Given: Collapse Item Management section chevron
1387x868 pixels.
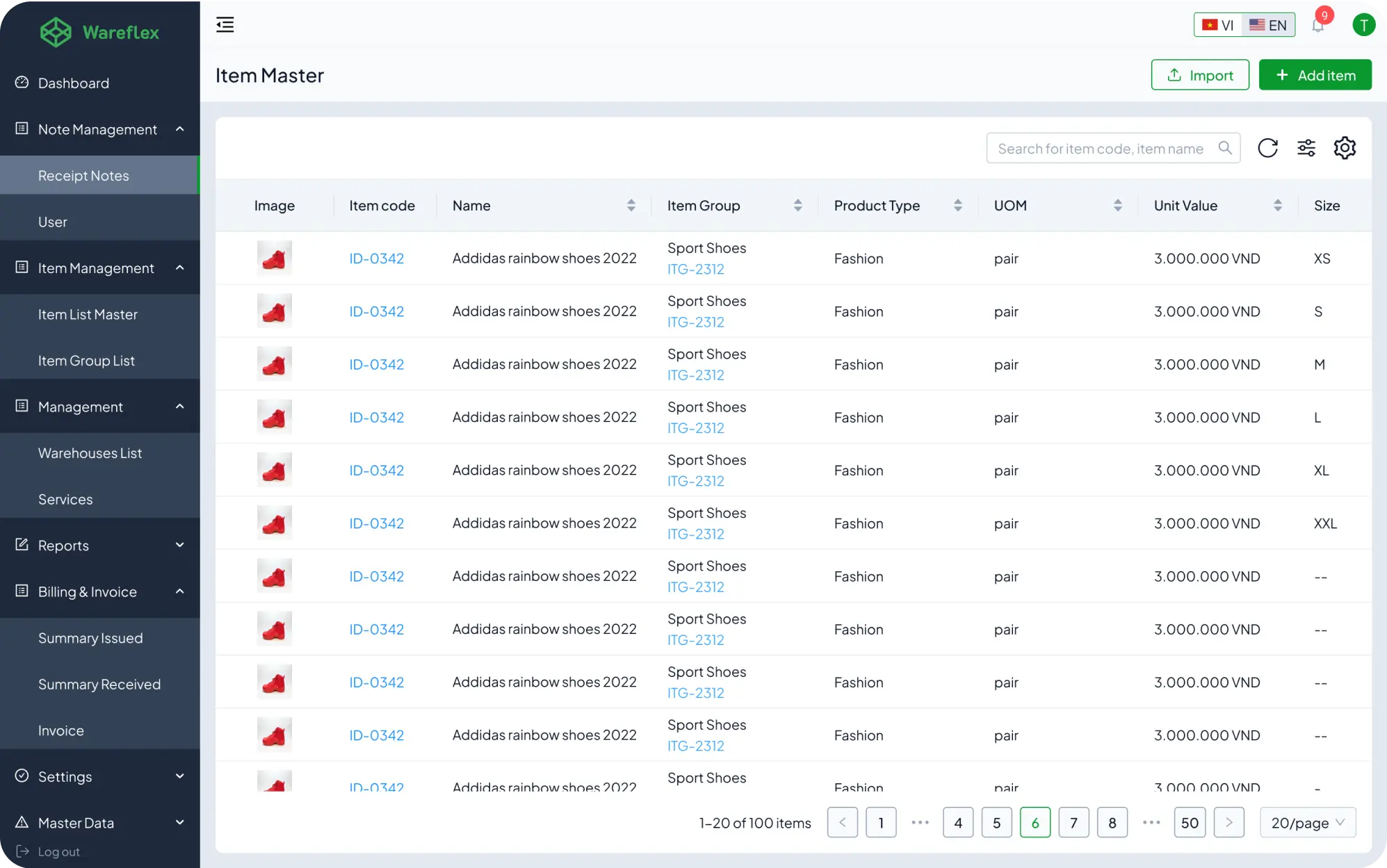Looking at the screenshot, I should tap(180, 268).
